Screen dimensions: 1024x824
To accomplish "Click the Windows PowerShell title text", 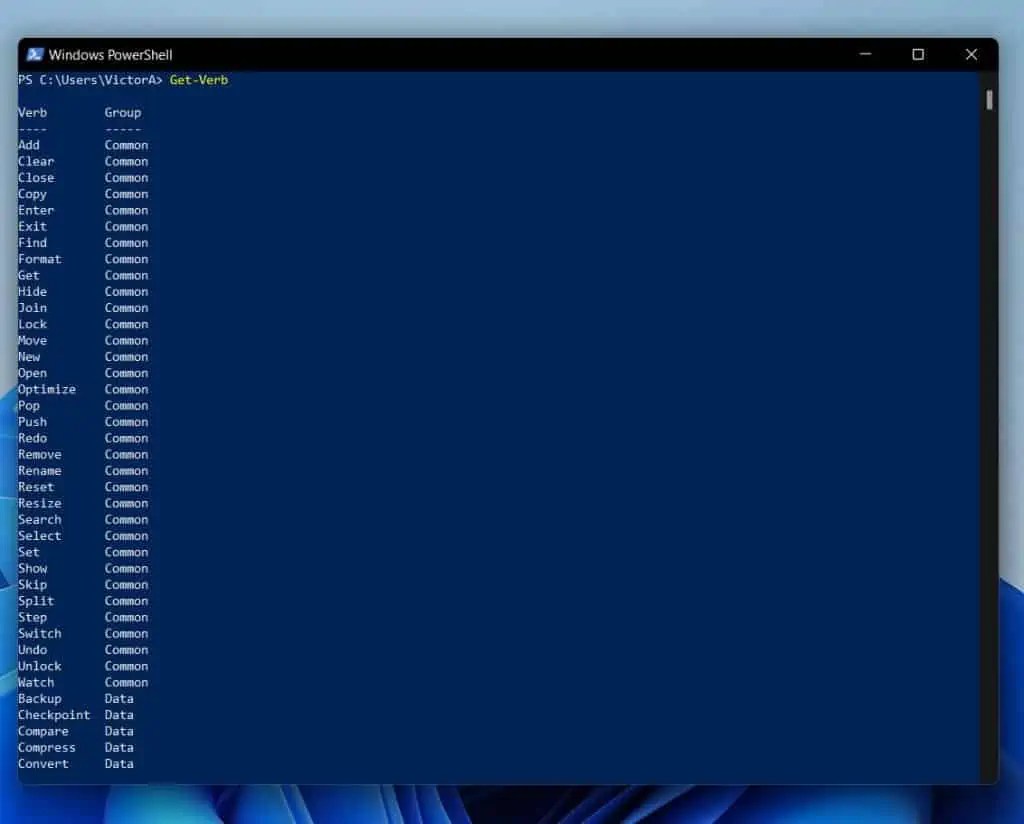I will coord(110,55).
